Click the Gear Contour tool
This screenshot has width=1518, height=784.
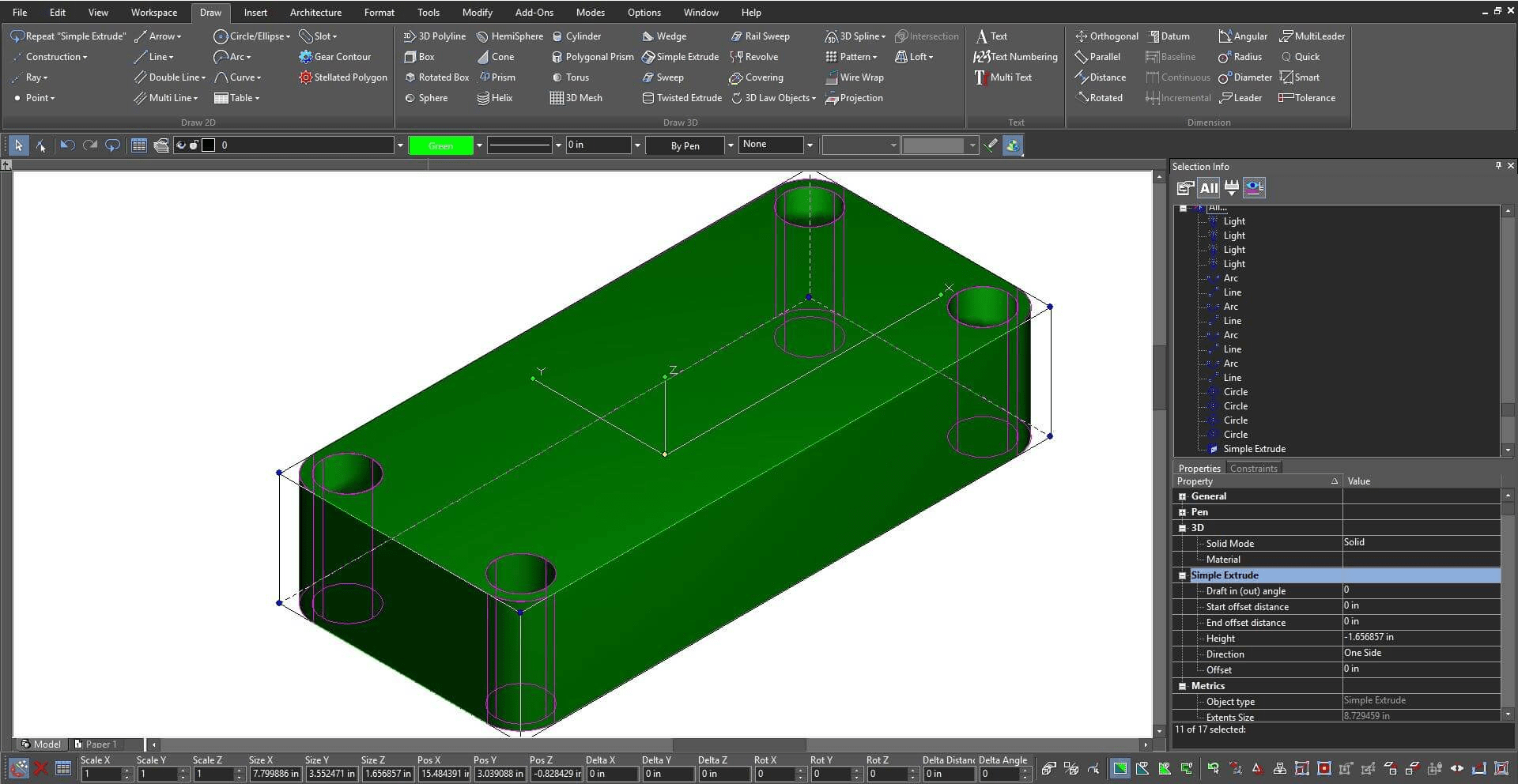tap(334, 57)
